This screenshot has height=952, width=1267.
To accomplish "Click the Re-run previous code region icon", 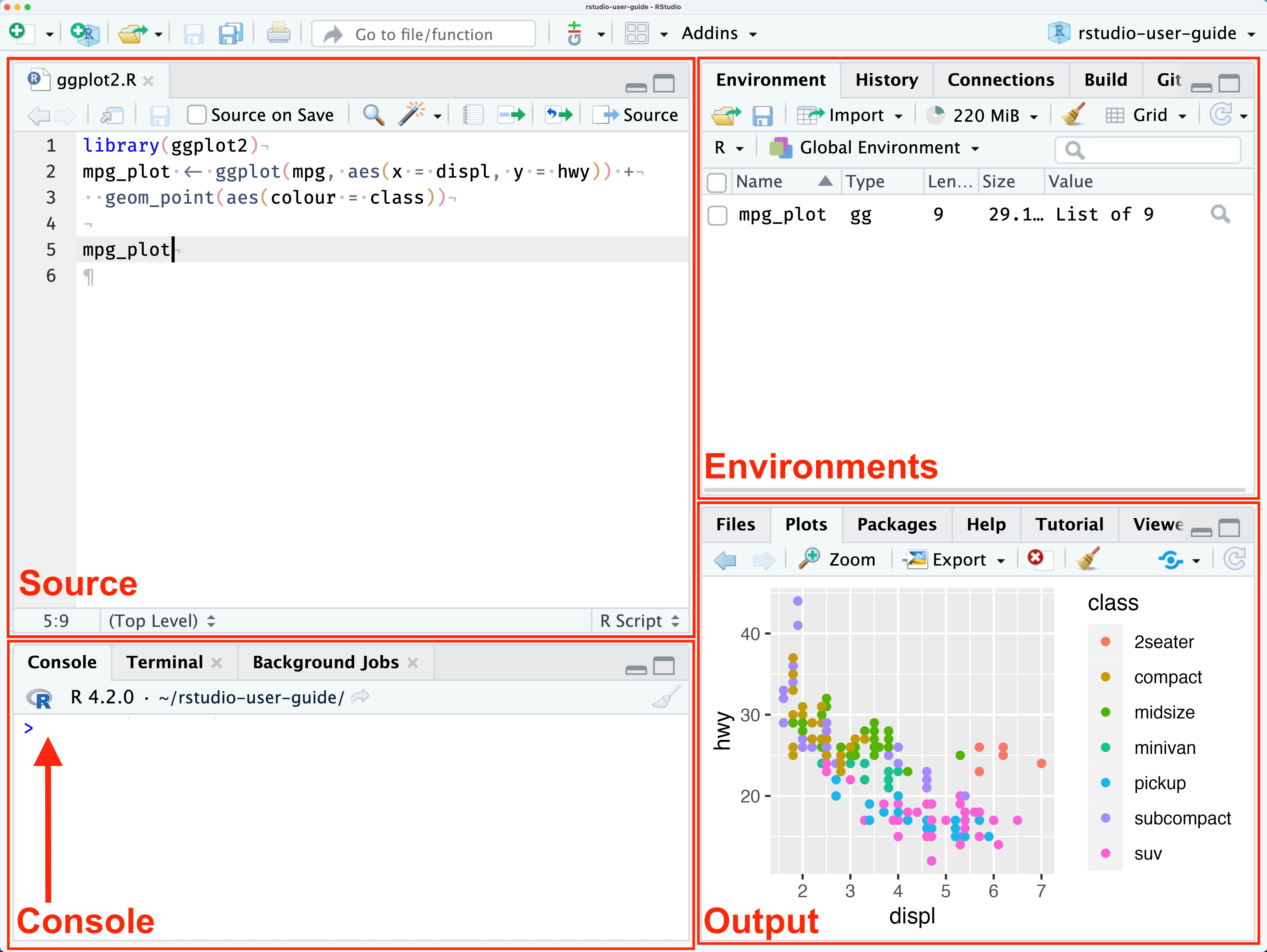I will [559, 115].
